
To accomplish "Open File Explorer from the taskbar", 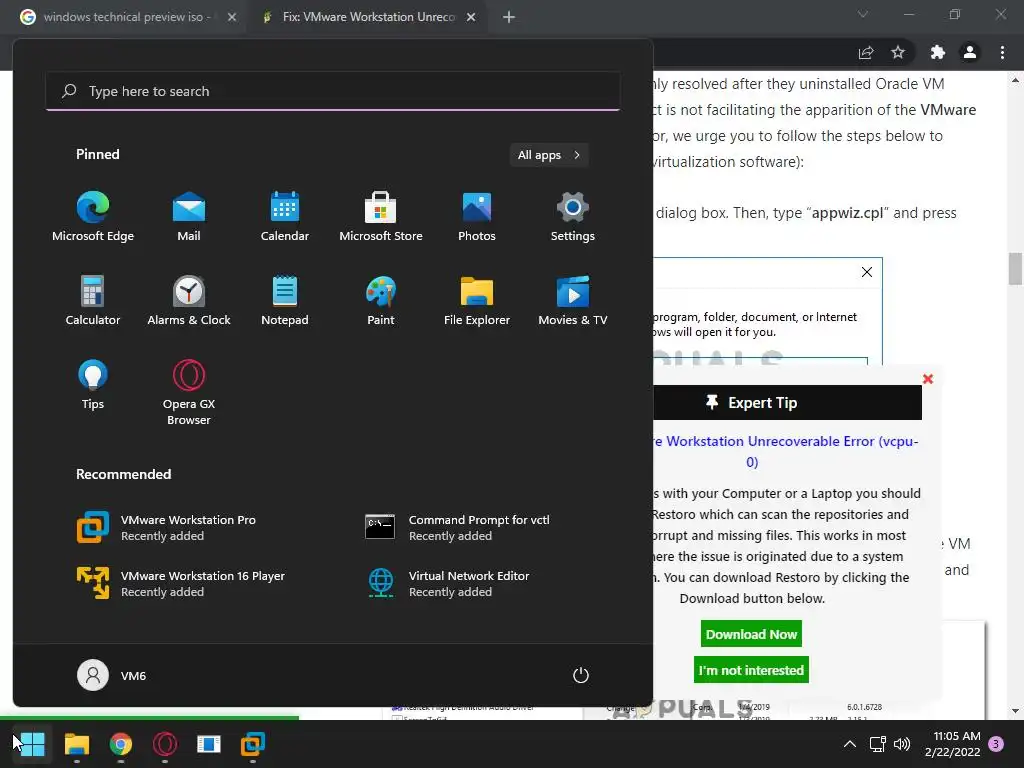I will tap(76, 744).
